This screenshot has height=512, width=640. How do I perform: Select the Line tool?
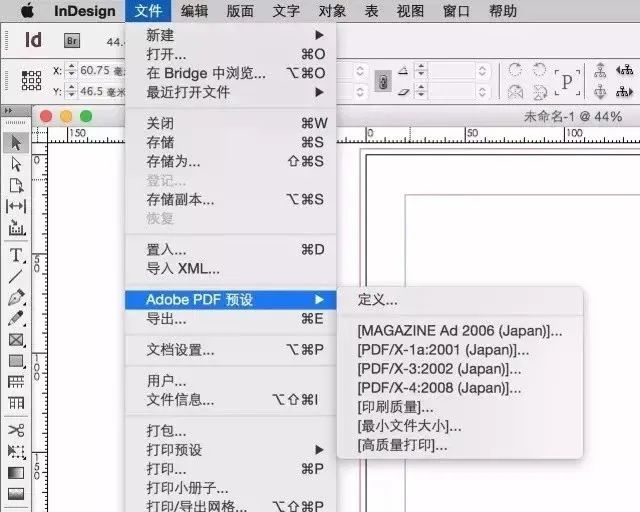click(16, 276)
